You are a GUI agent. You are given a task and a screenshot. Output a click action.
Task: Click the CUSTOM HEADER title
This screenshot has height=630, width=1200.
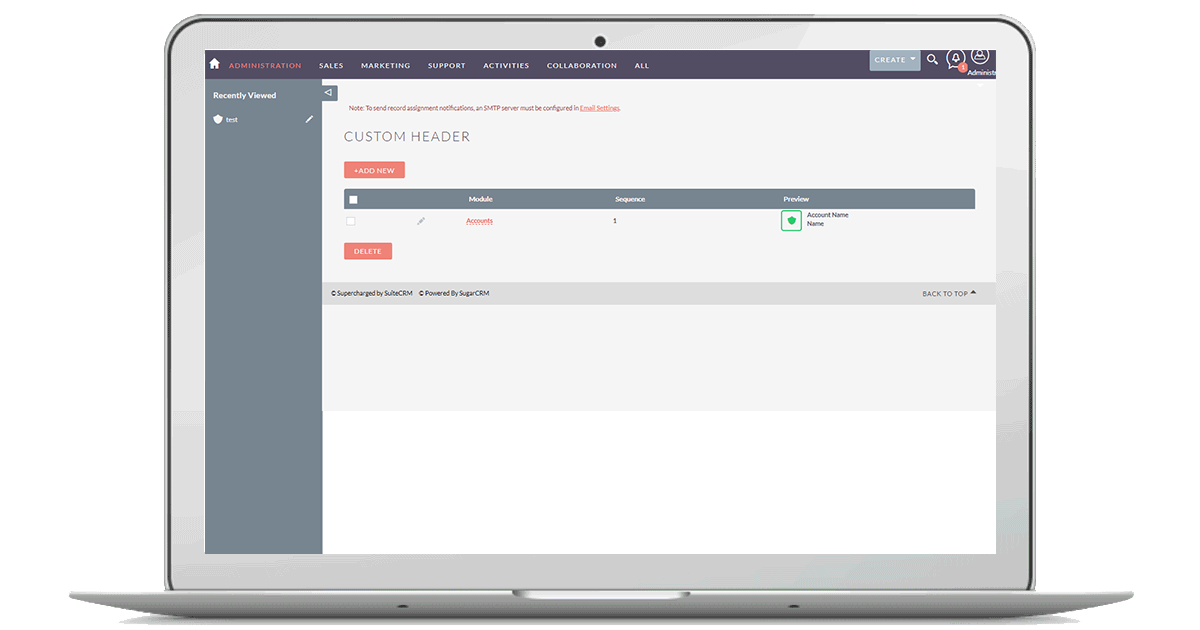click(407, 137)
